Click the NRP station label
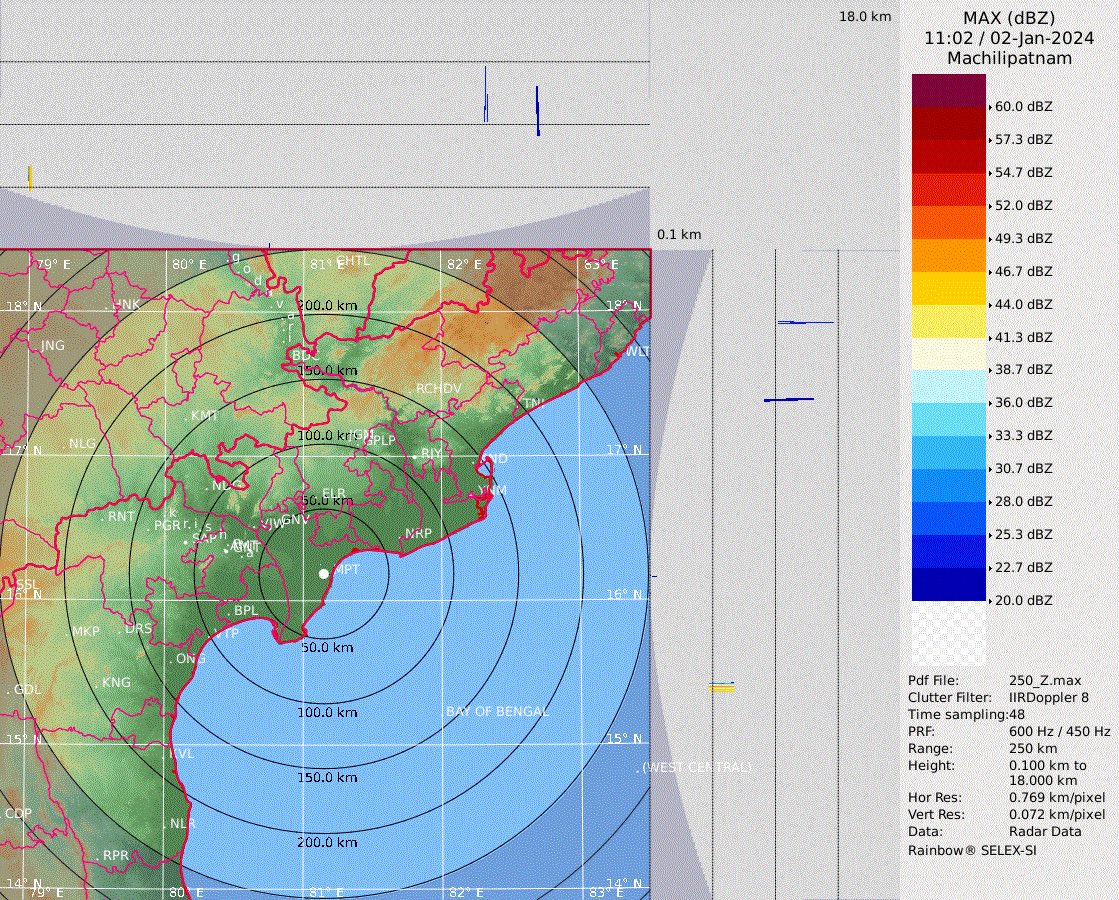This screenshot has width=1119, height=900. tap(418, 533)
